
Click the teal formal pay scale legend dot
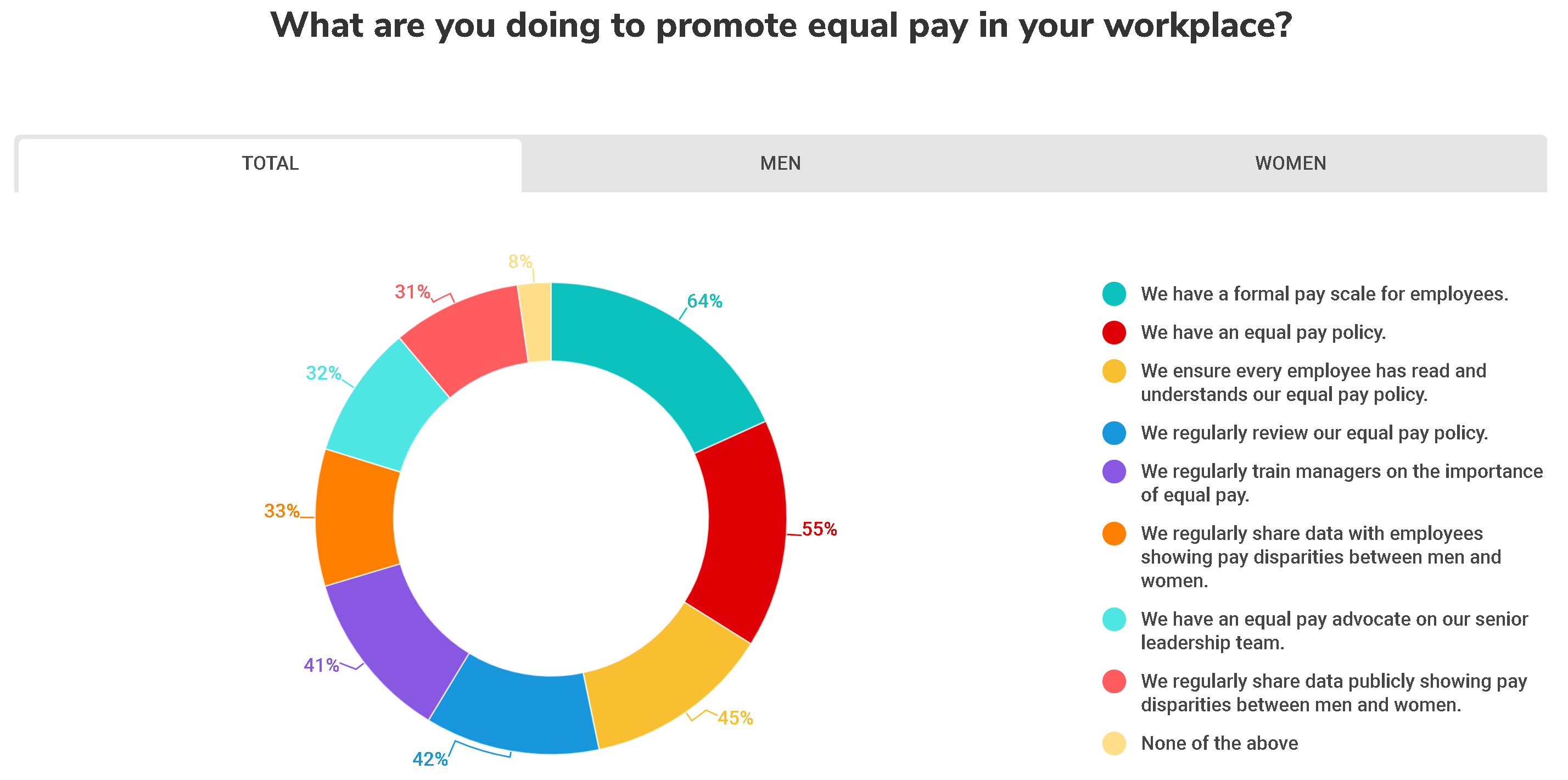[1113, 293]
